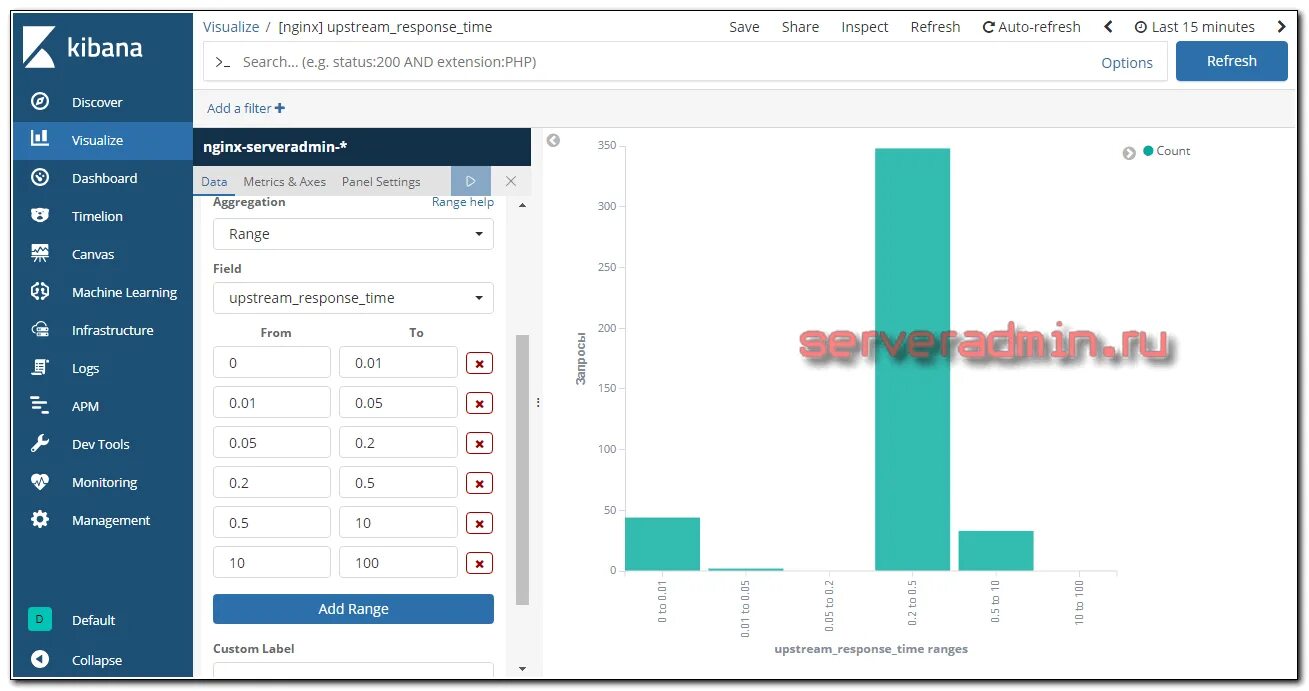Open the Infrastructure icon

tap(40, 329)
